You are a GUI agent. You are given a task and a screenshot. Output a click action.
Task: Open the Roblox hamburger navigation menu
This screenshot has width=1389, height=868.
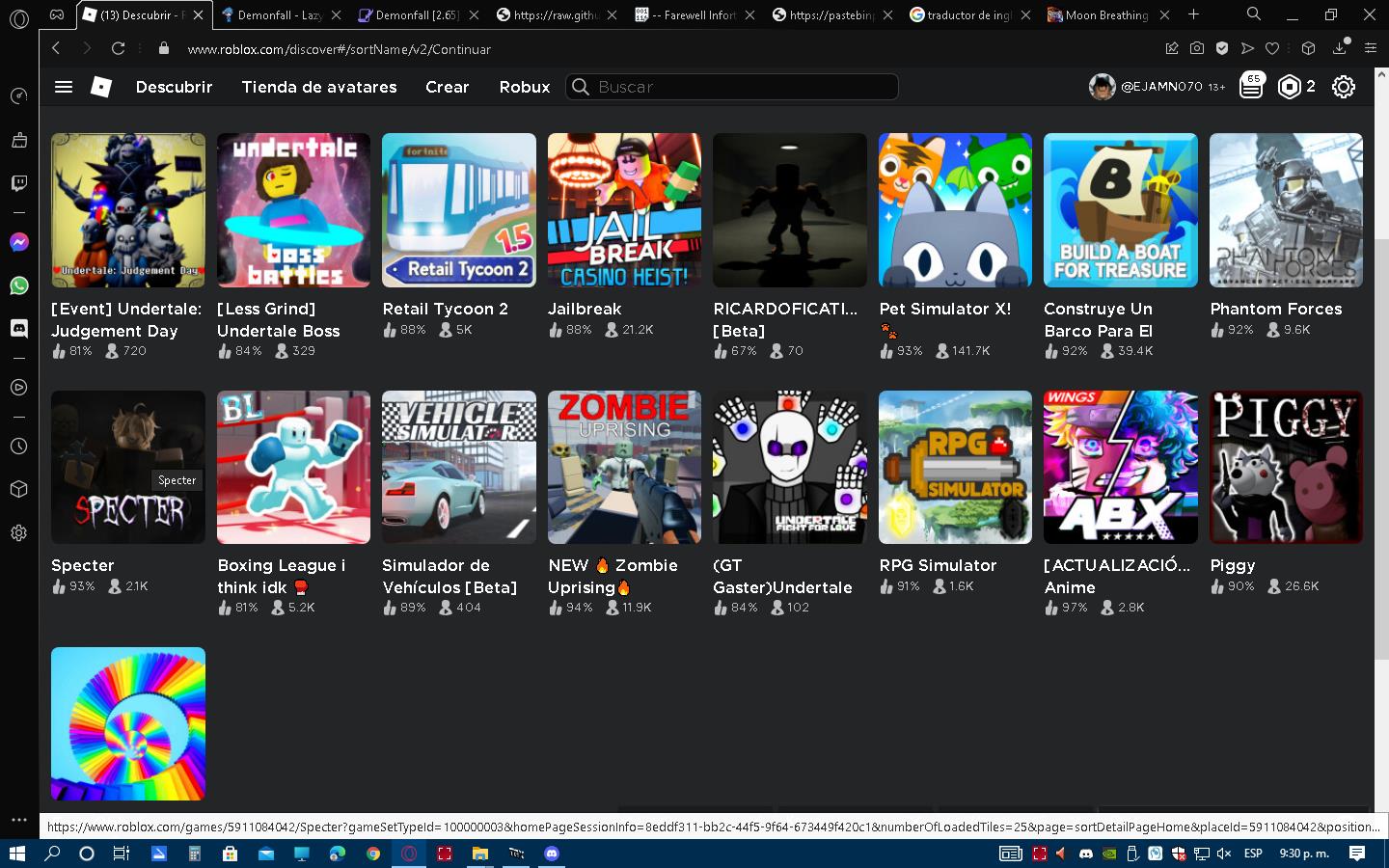pyautogui.click(x=64, y=87)
